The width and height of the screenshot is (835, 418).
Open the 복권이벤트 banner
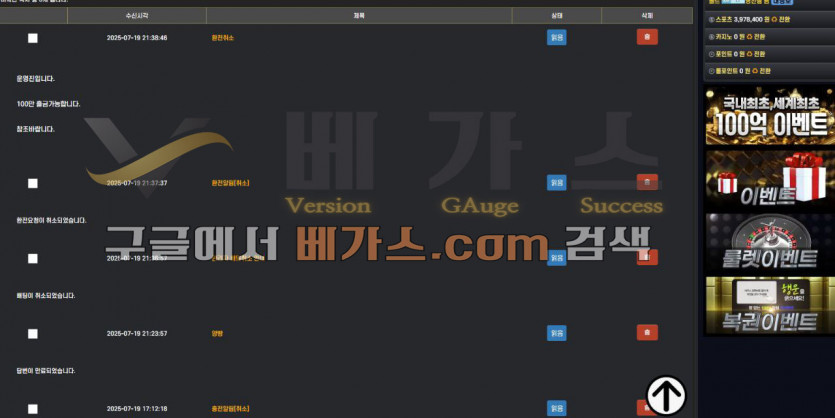tap(770, 306)
